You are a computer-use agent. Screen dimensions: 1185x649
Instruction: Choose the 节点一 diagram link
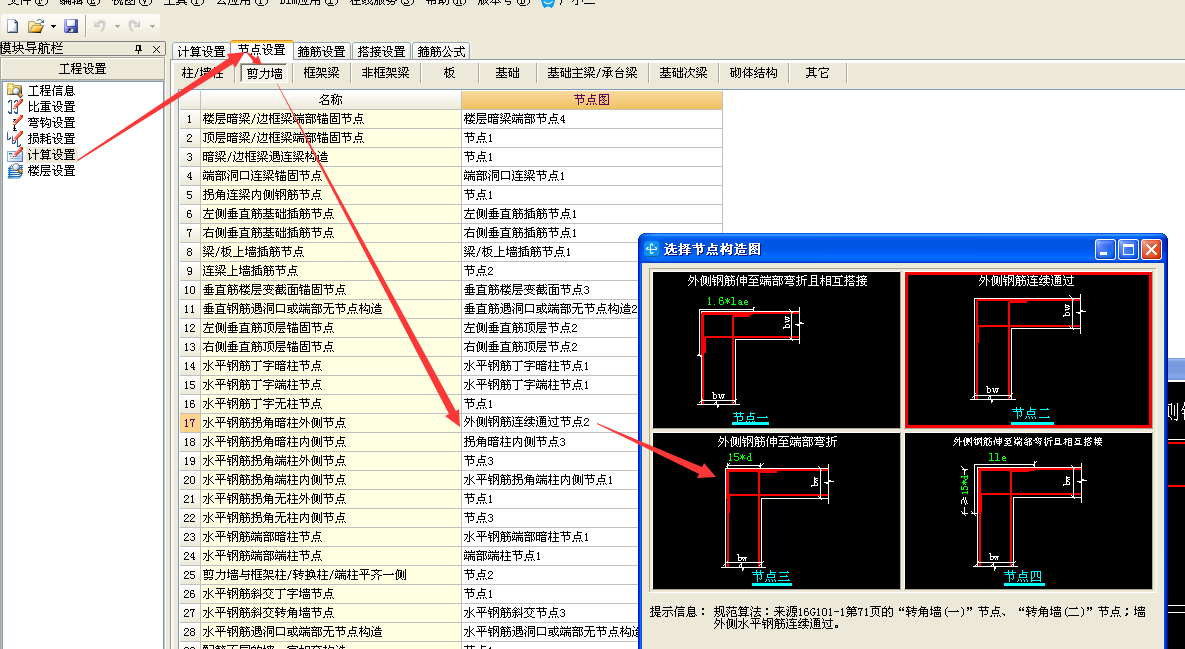pyautogui.click(x=750, y=417)
